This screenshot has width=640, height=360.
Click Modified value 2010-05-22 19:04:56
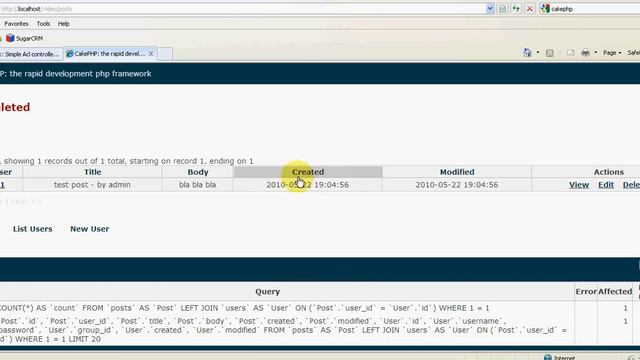click(457, 185)
